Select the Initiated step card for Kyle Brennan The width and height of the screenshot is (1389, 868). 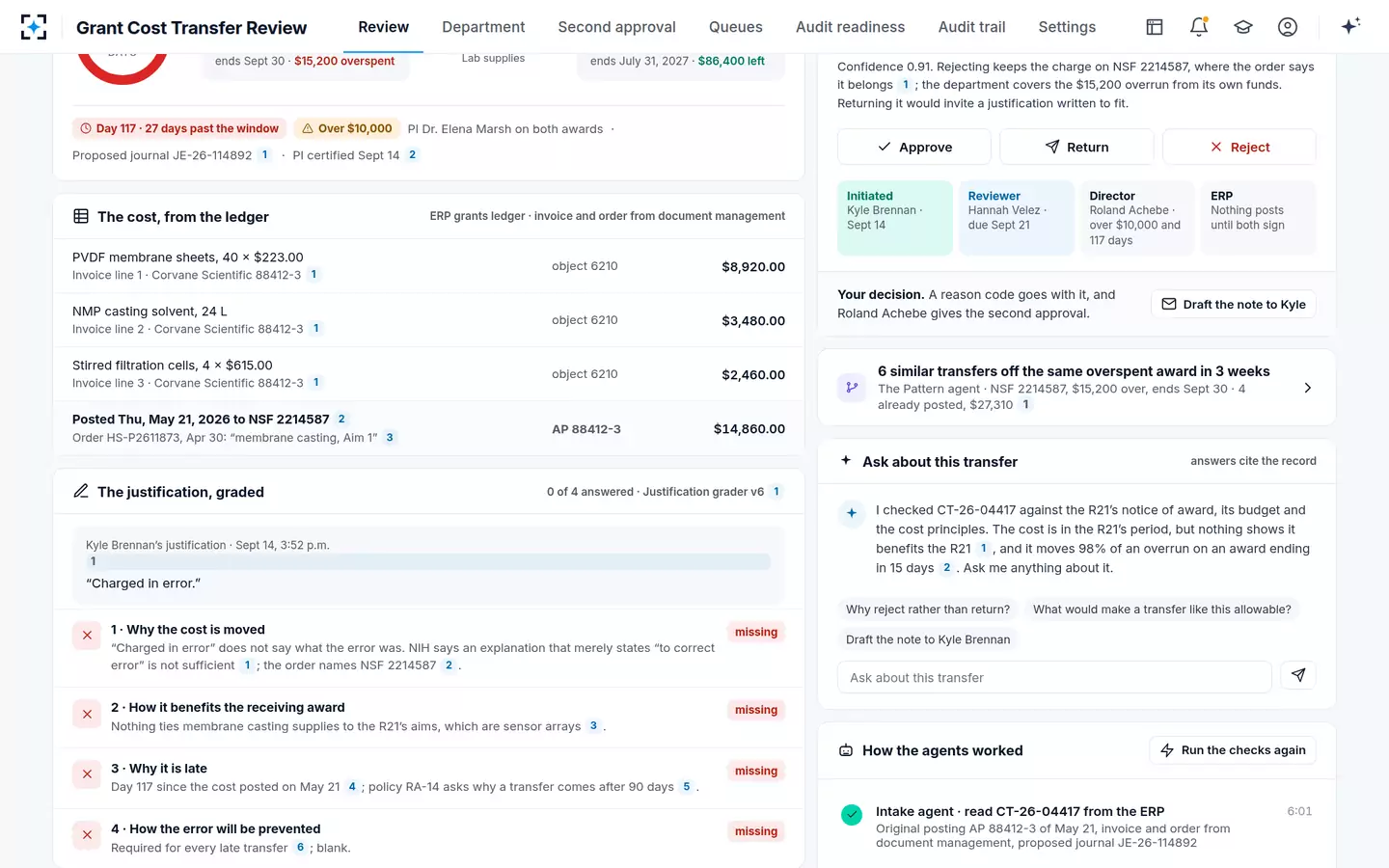[895, 218]
